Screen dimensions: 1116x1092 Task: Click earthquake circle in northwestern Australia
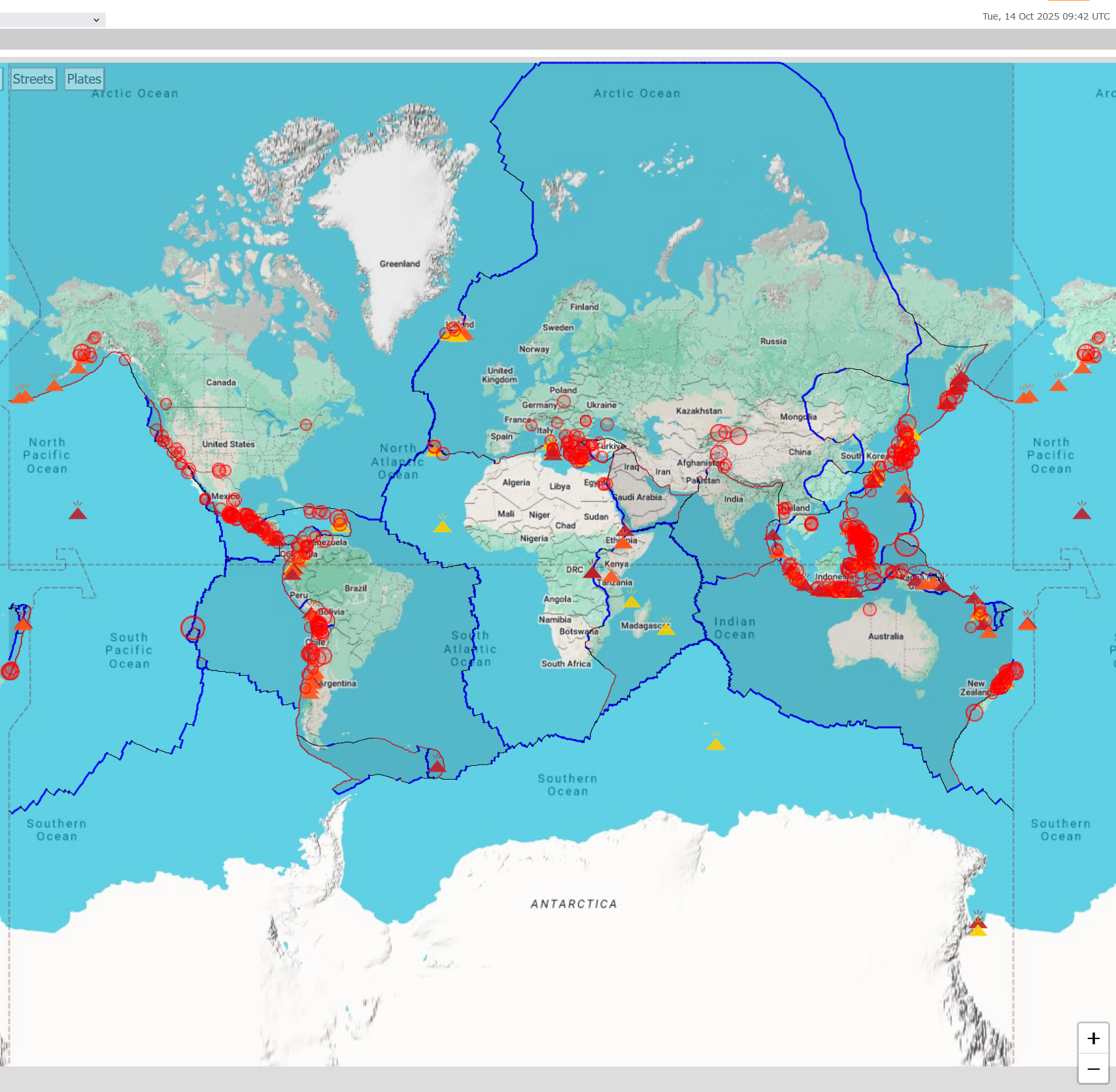point(870,609)
